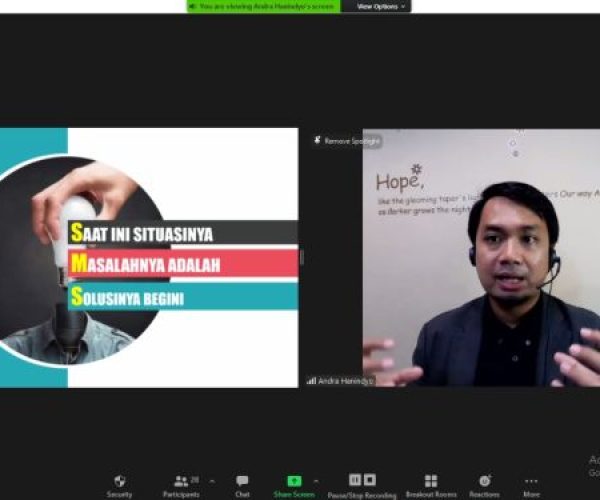
Task: Click the network signal bars icon on video
Action: [x=311, y=381]
